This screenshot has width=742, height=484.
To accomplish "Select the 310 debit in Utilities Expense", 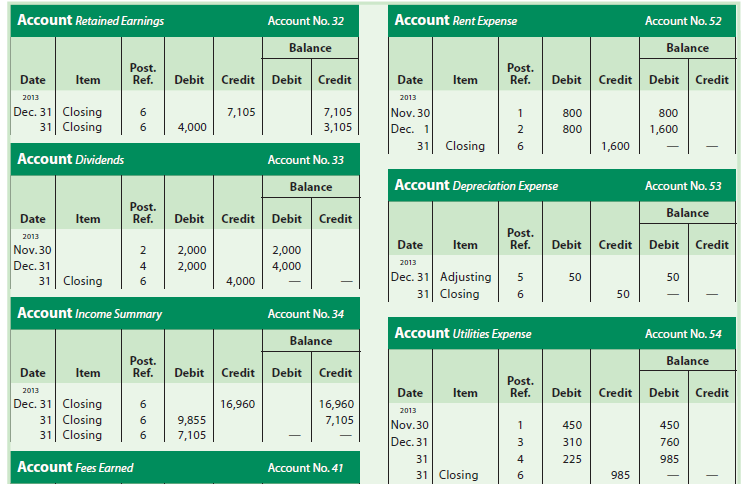I will pos(572,441).
